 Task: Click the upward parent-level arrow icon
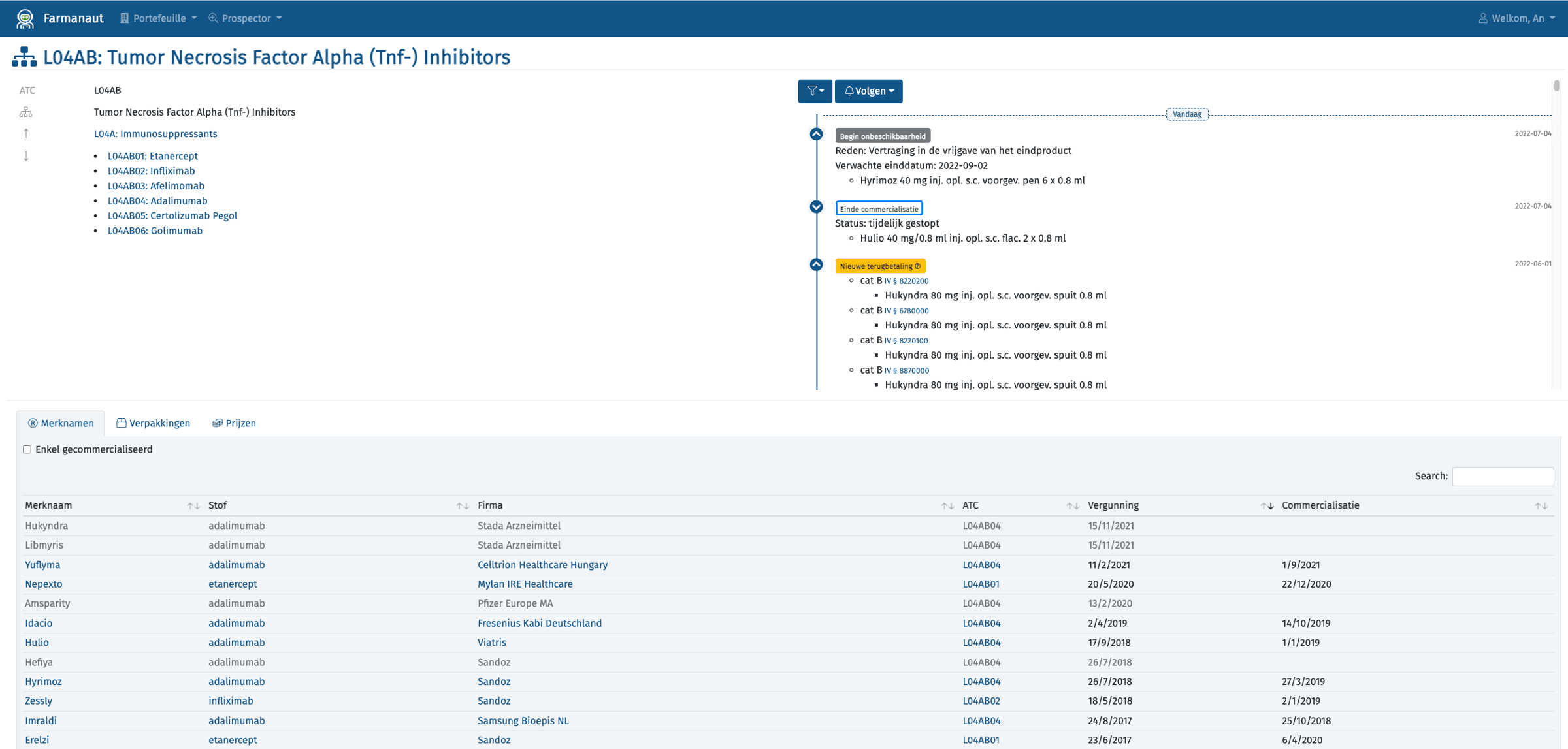[25, 134]
